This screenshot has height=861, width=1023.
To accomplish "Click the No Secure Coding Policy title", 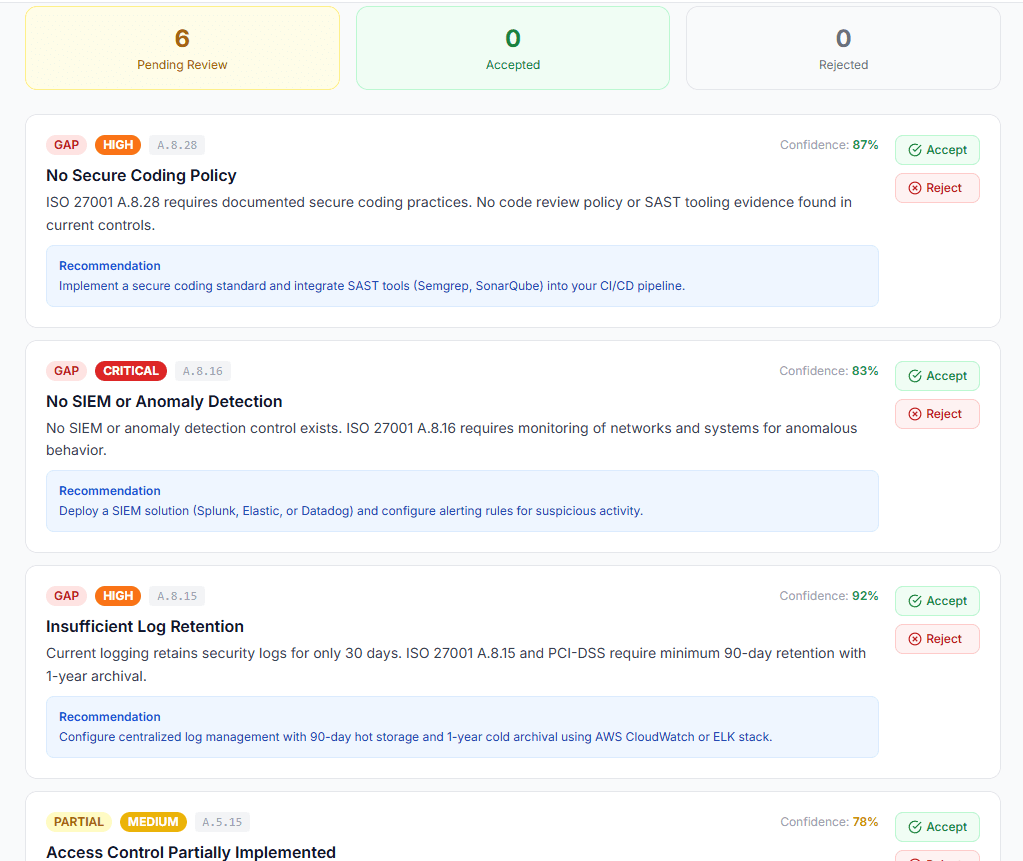I will [141, 175].
